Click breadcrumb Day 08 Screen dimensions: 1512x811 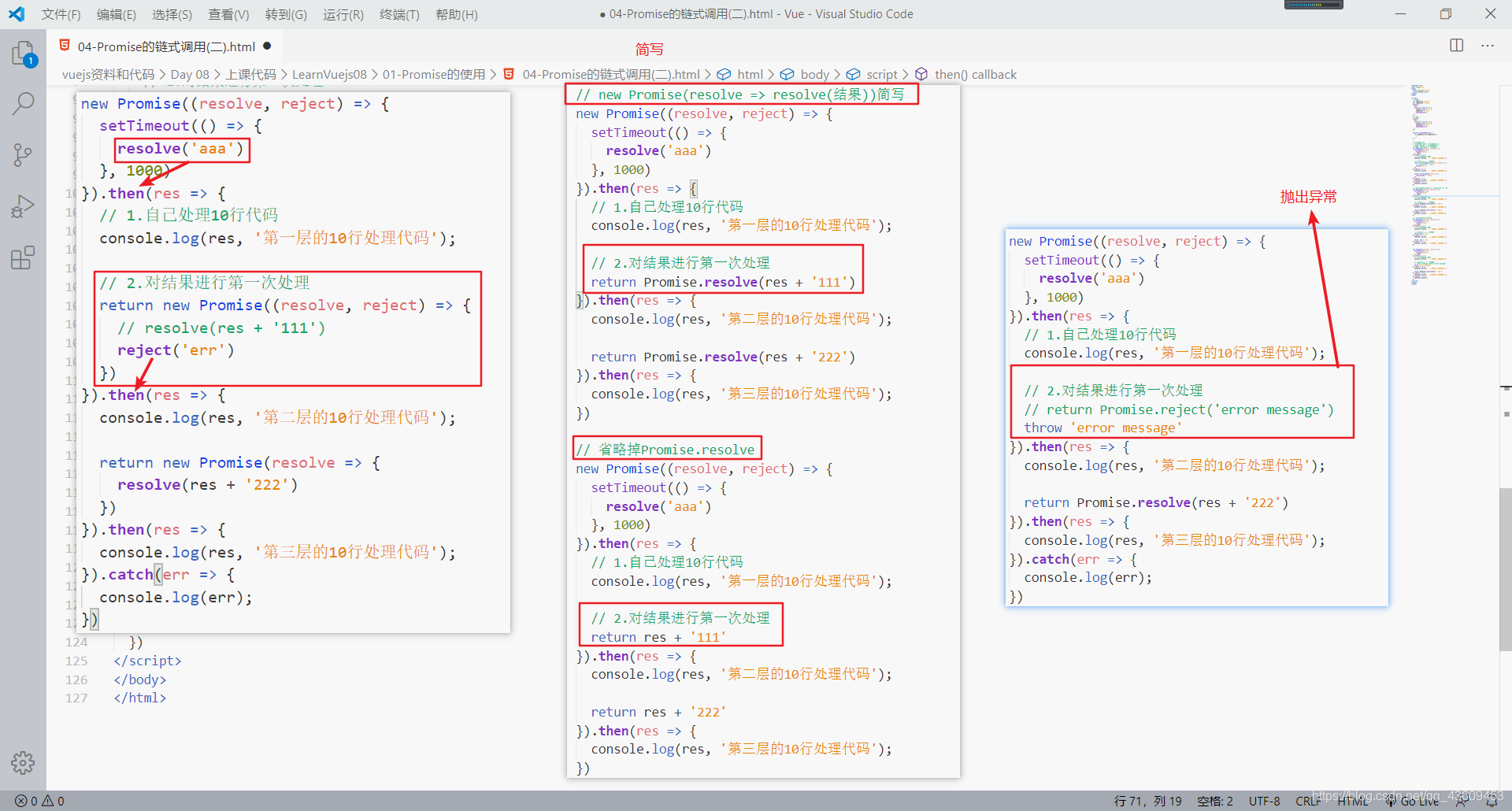pyautogui.click(x=190, y=74)
